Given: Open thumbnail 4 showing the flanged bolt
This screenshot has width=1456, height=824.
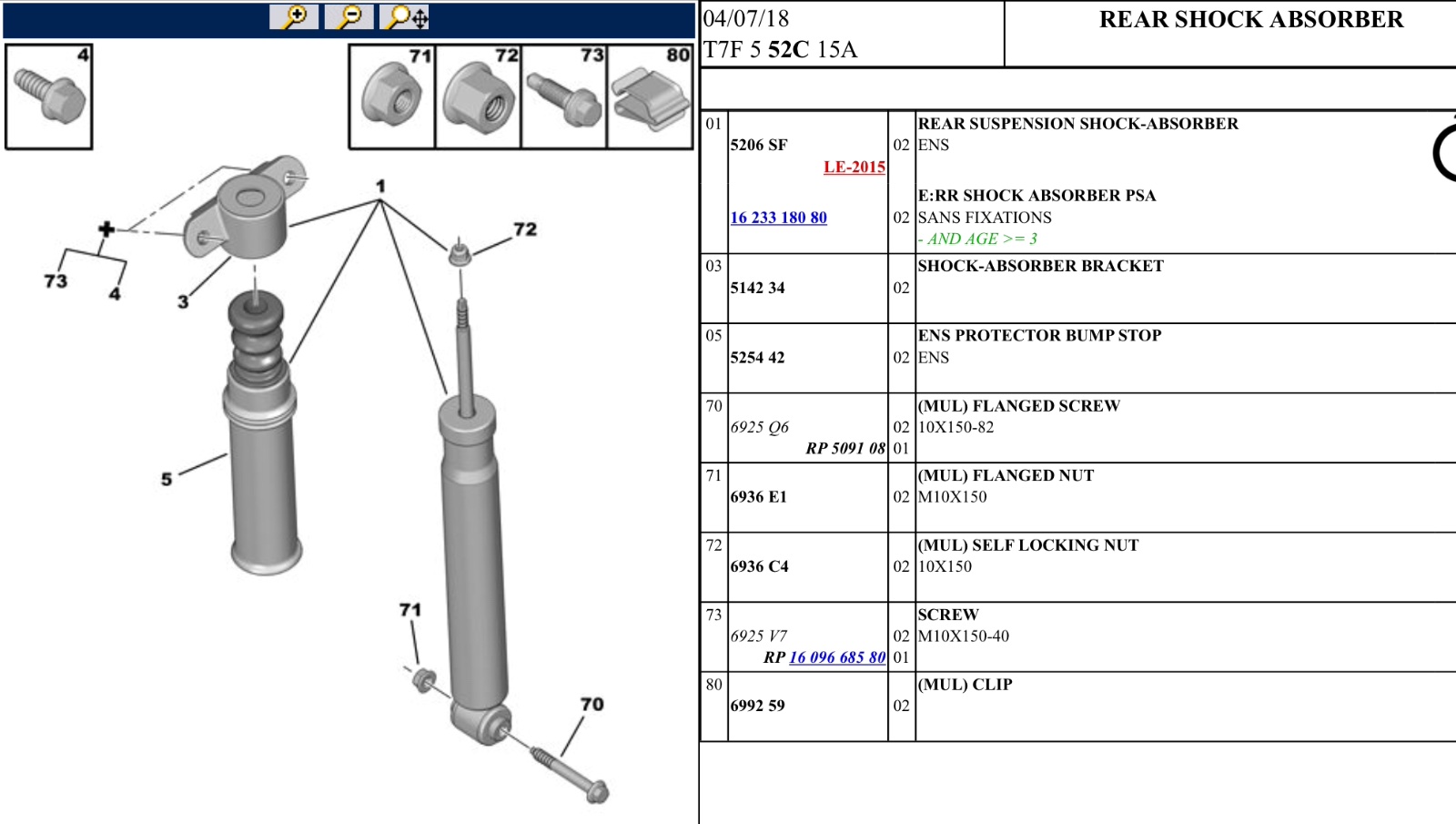Looking at the screenshot, I should [49, 97].
